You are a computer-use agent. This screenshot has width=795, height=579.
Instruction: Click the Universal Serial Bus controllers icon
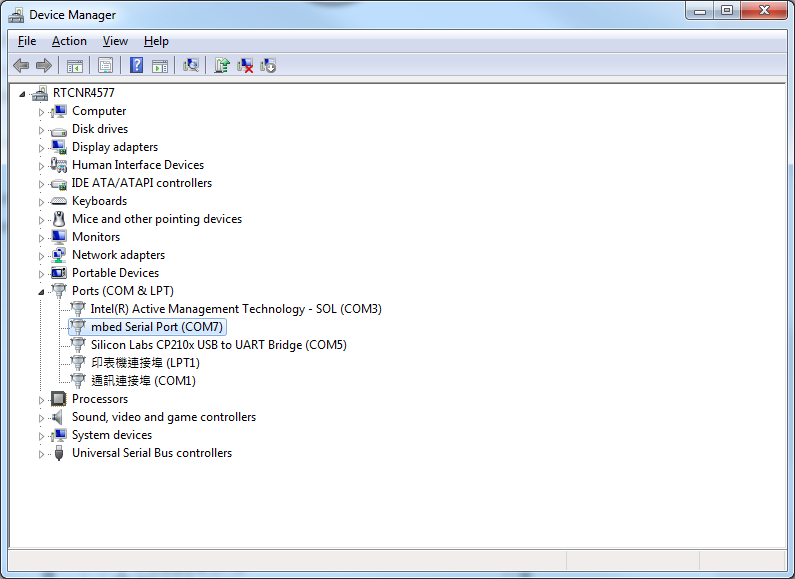click(59, 453)
